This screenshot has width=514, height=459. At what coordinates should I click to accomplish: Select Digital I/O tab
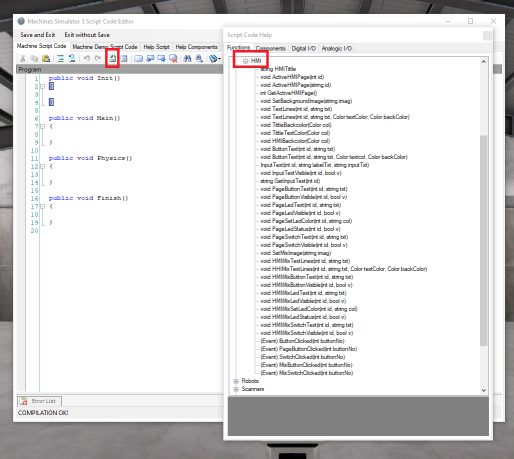coord(303,48)
